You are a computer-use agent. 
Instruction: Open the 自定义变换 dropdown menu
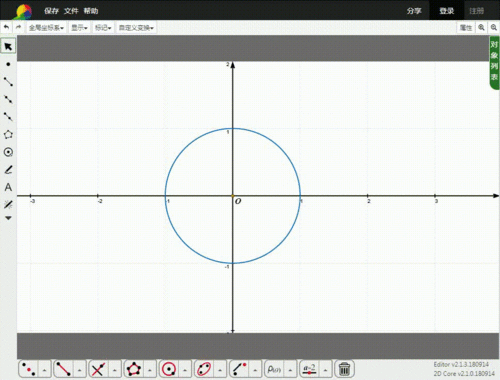pyautogui.click(x=136, y=28)
